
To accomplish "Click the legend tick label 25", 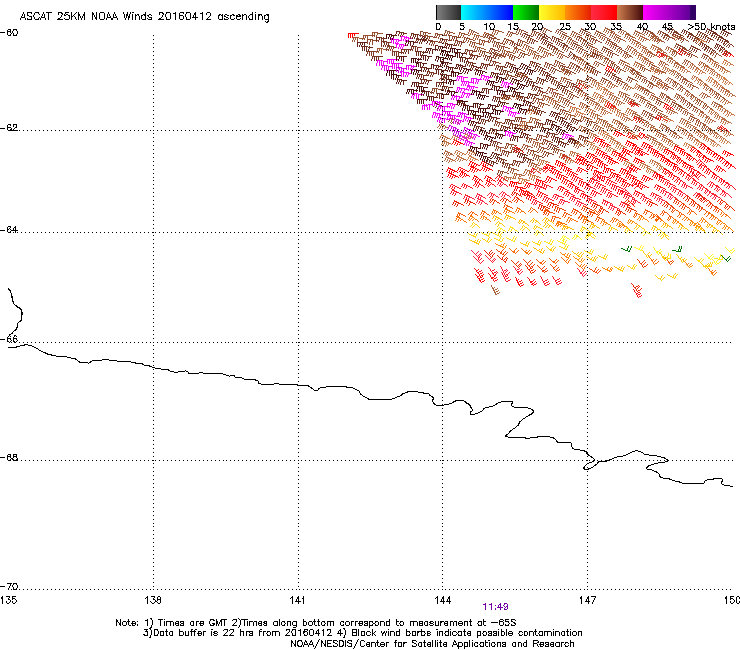I will pos(565,26).
